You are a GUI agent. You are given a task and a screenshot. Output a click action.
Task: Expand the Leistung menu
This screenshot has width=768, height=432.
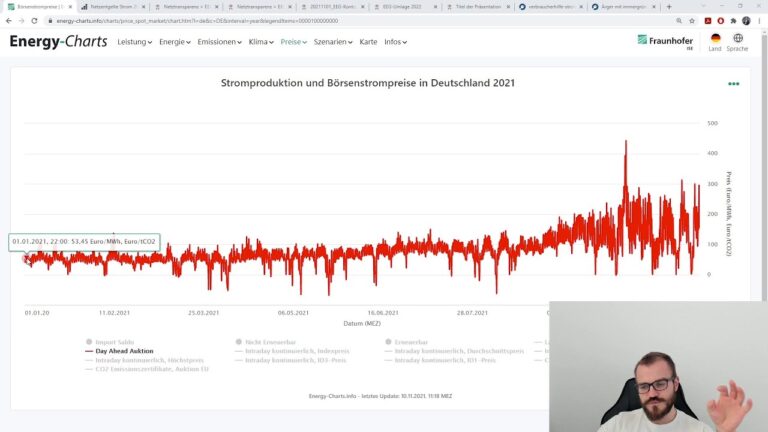[135, 42]
